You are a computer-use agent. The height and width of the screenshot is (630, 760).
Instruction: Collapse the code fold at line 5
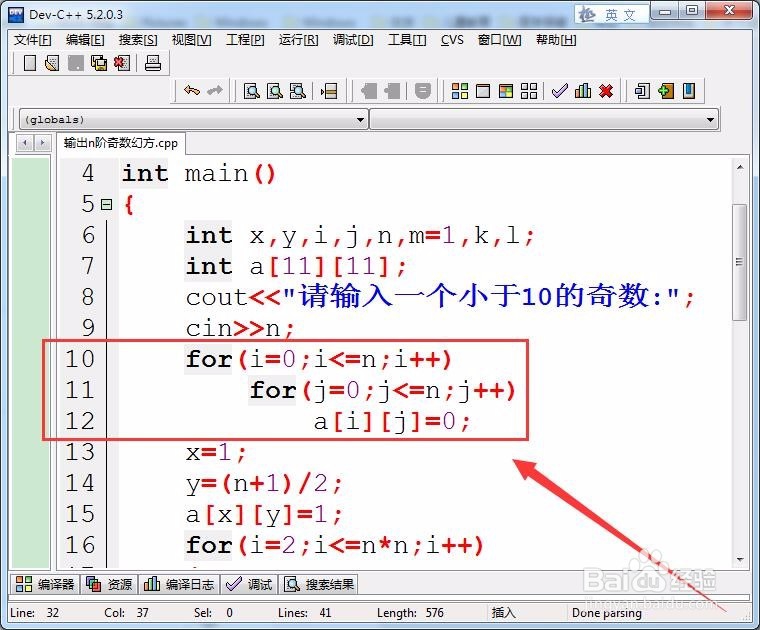click(107, 205)
